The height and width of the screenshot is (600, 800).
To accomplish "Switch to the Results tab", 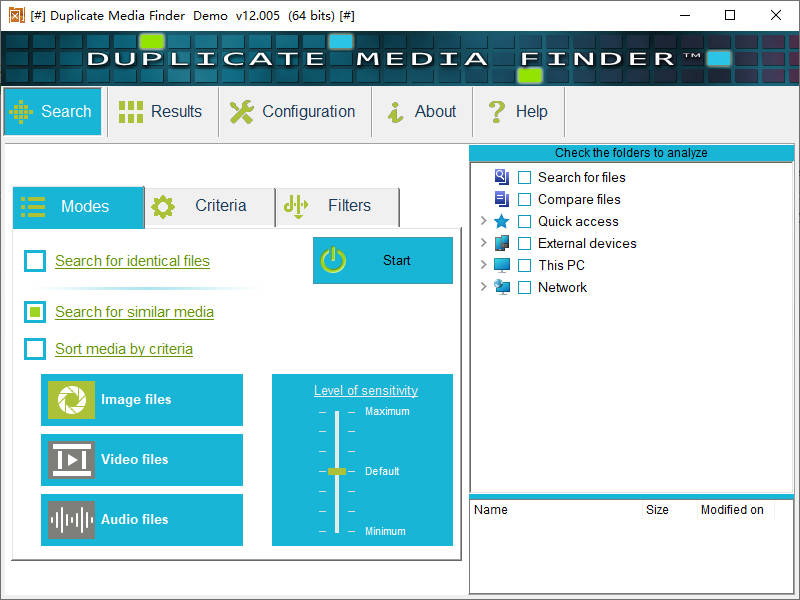I will point(162,111).
